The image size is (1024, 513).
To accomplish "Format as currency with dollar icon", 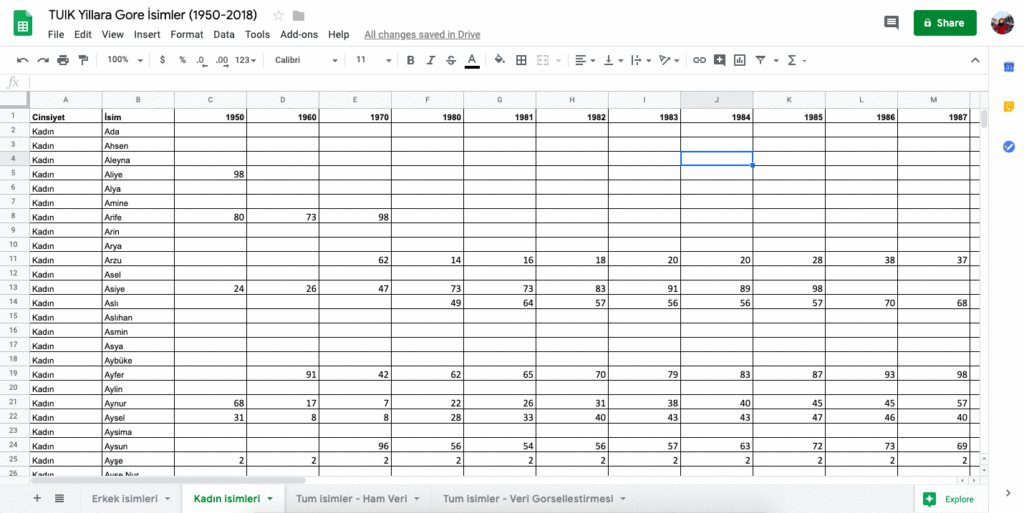I will [162, 60].
